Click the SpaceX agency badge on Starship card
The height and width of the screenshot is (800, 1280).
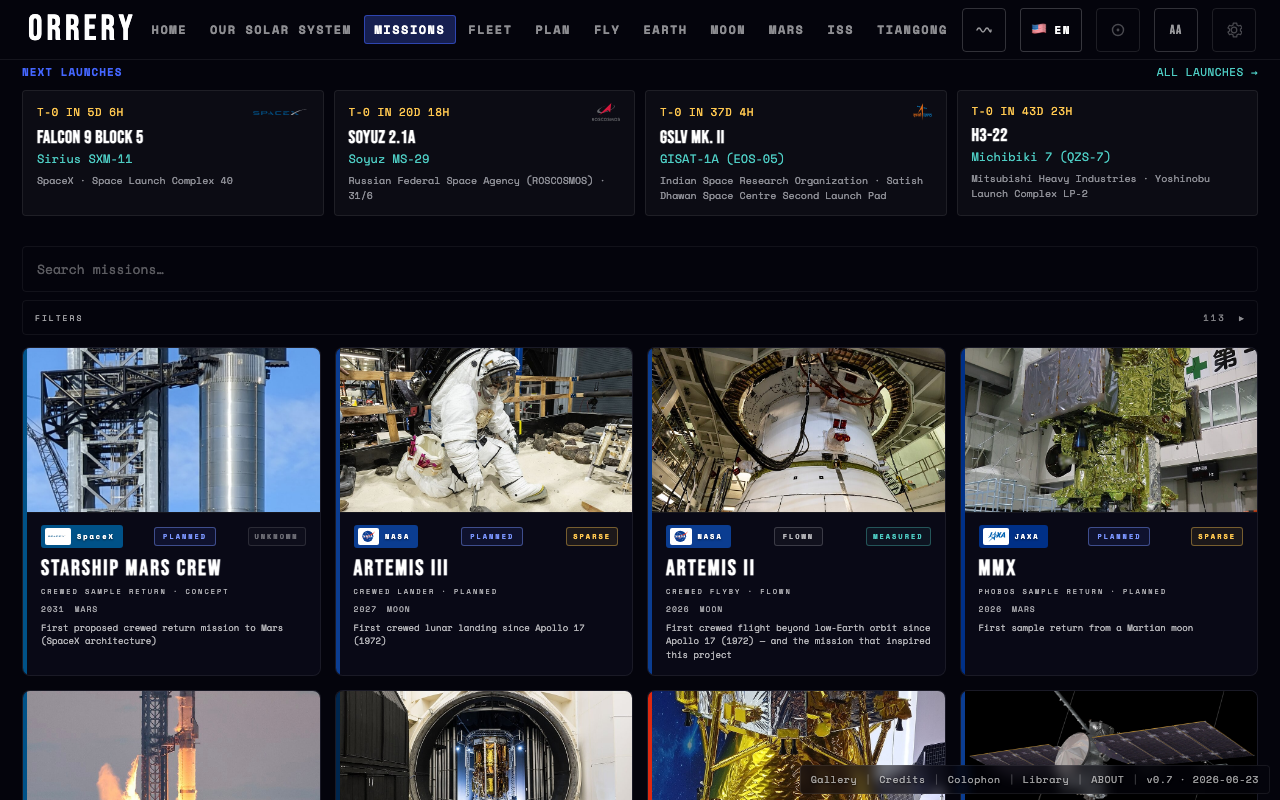click(82, 537)
